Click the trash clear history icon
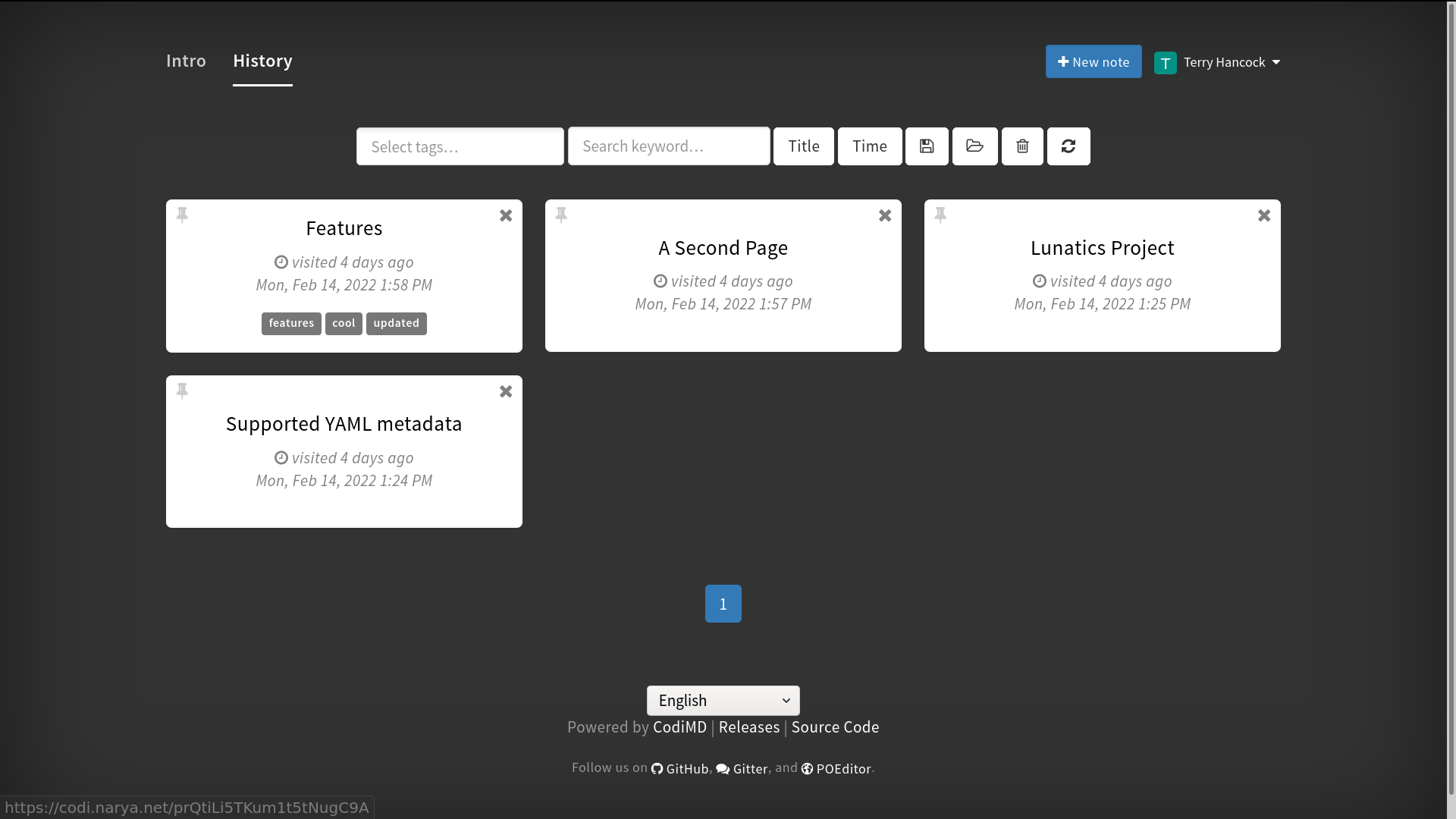The width and height of the screenshot is (1456, 819). click(1022, 146)
